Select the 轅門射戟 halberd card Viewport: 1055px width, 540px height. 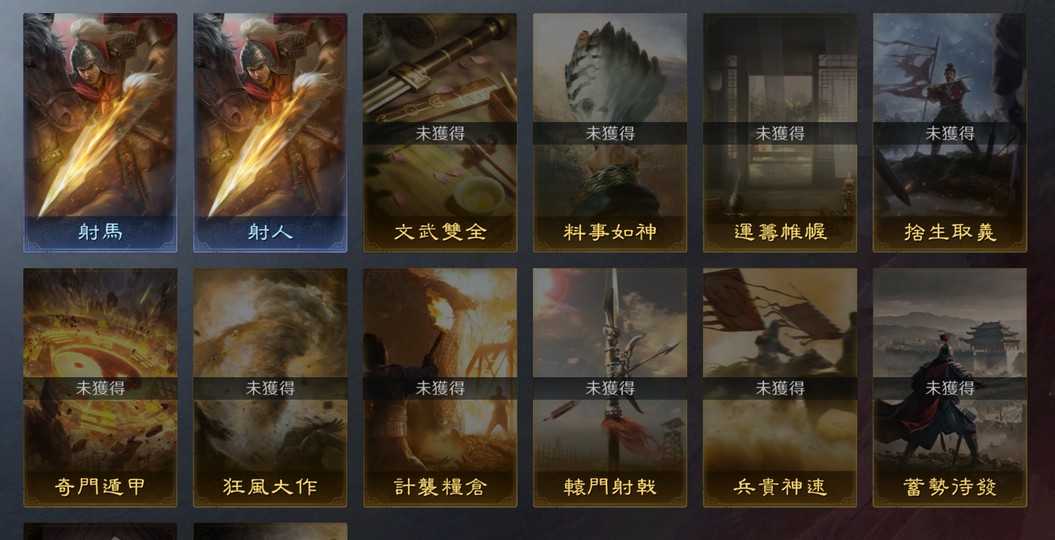pyautogui.click(x=610, y=388)
